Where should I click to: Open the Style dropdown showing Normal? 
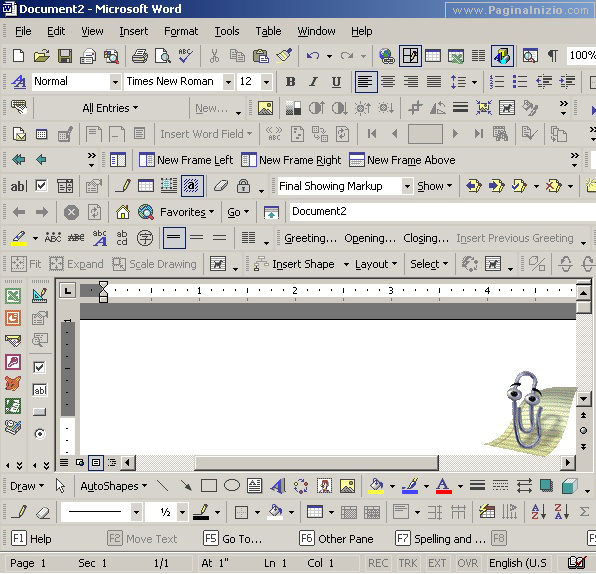tap(115, 82)
